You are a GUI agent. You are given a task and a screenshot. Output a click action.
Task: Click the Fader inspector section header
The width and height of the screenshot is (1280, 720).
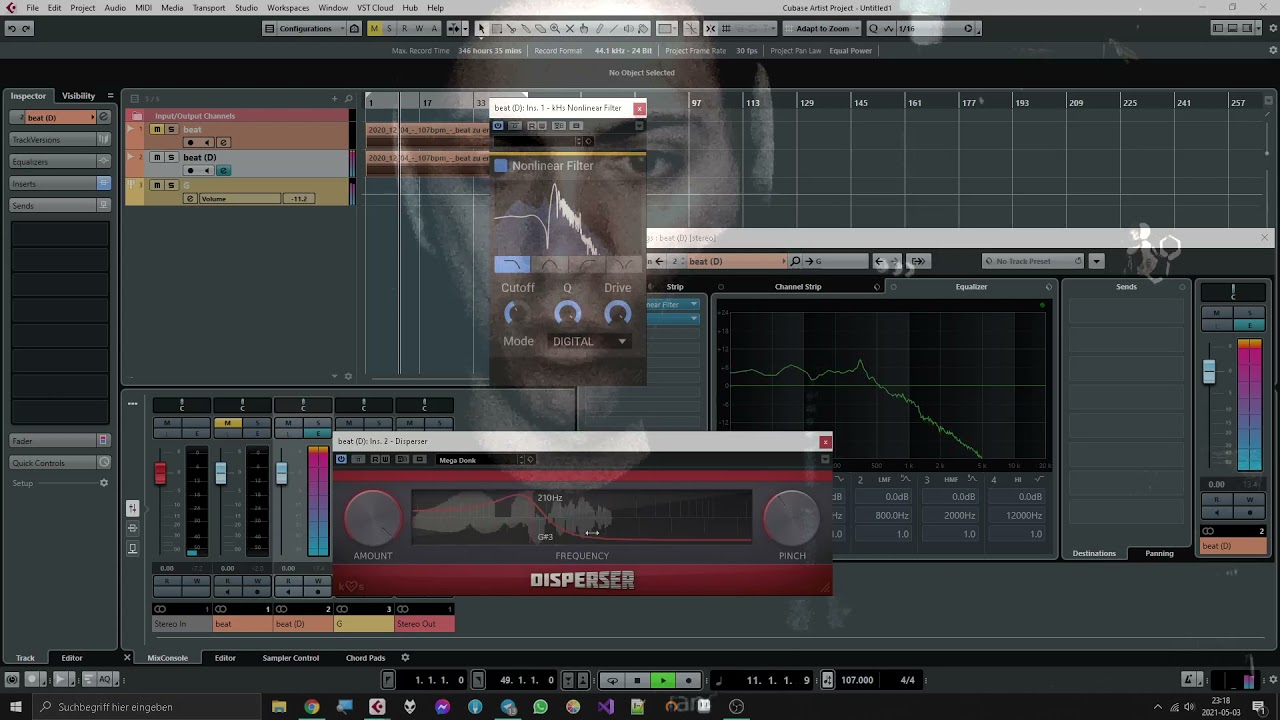tap(60, 441)
